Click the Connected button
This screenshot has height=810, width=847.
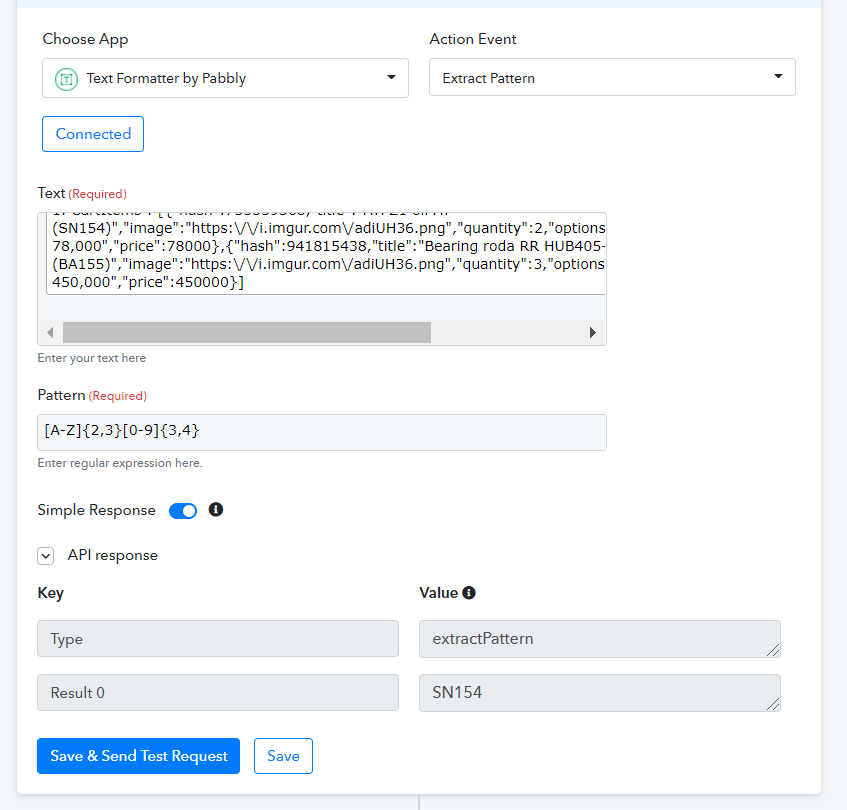click(x=93, y=134)
